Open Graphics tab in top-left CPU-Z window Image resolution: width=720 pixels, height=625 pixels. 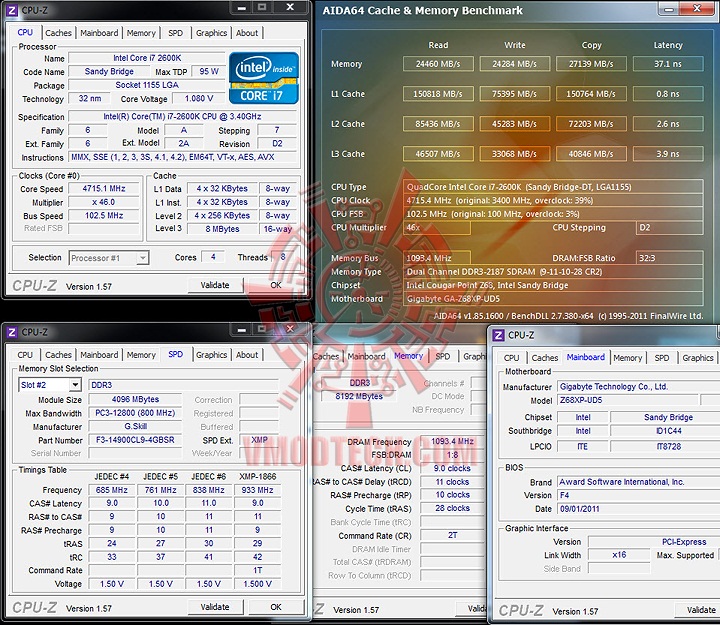(211, 33)
